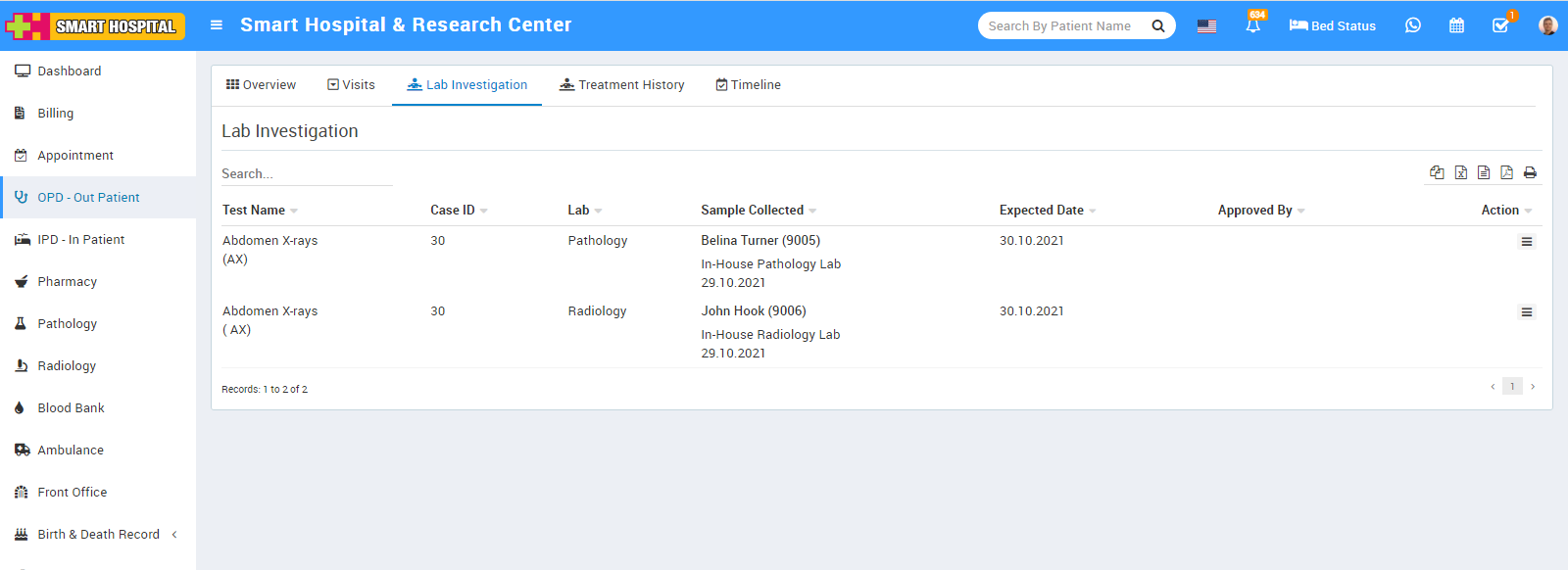The height and width of the screenshot is (570, 1568).
Task: Open the calendar icon in top bar
Action: pos(1456,25)
